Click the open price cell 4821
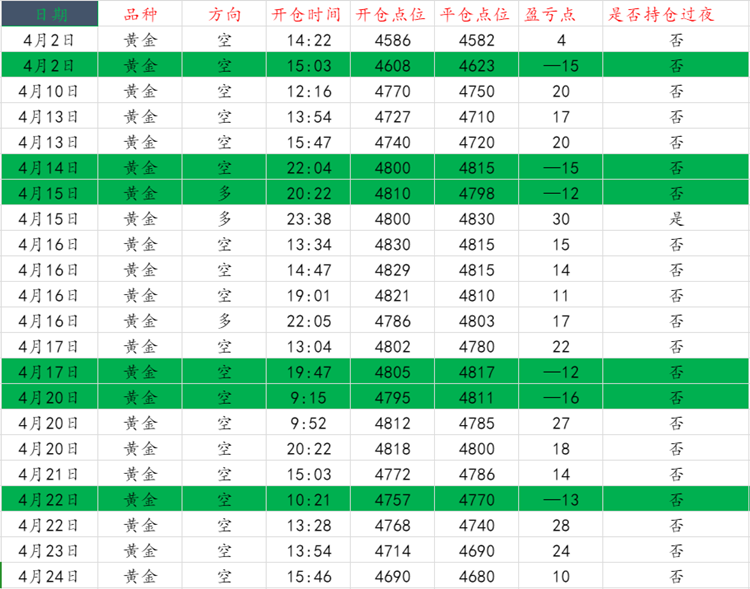Screen dimensions: 750x589 tap(393, 295)
